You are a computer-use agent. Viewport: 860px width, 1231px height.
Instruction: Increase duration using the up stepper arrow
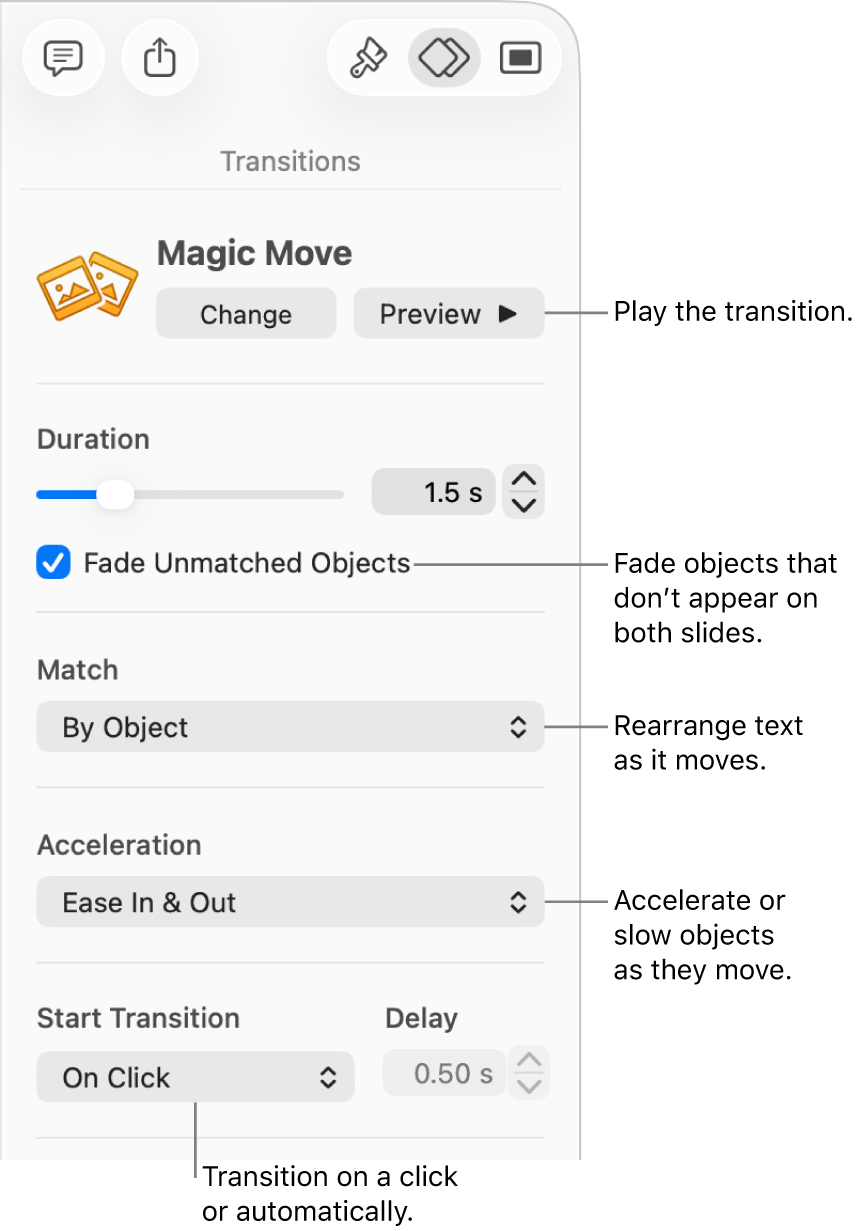(x=522, y=480)
